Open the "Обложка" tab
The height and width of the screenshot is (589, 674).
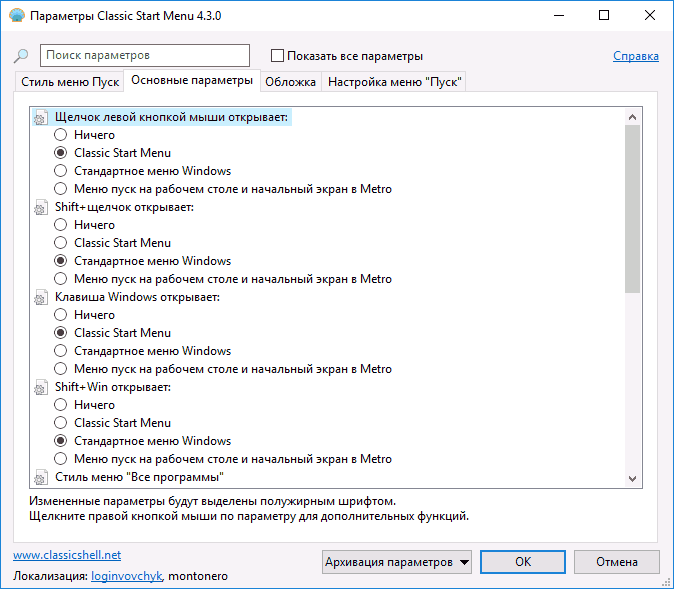291,82
